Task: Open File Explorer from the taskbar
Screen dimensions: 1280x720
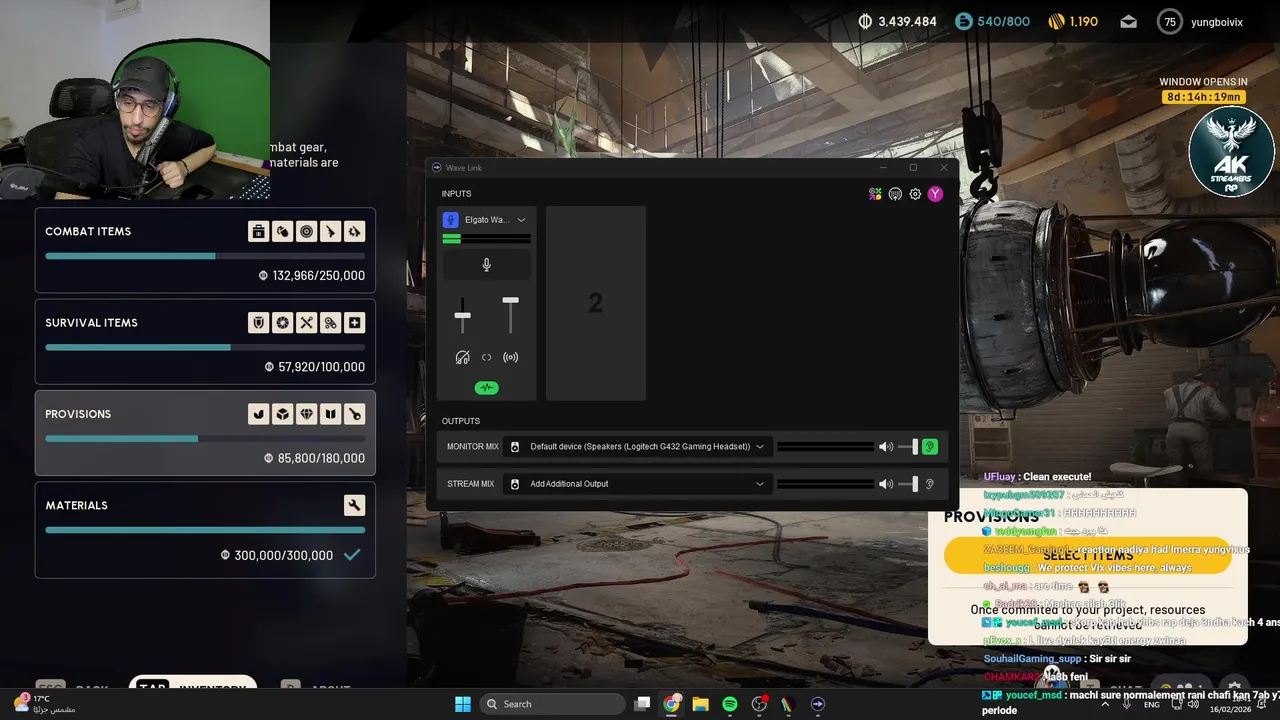Action: pos(700,704)
